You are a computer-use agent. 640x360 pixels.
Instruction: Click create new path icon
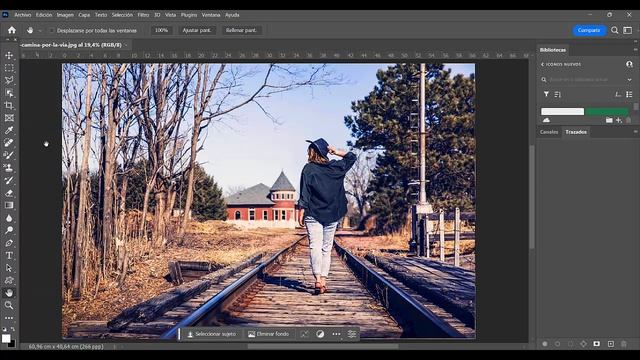(611, 344)
